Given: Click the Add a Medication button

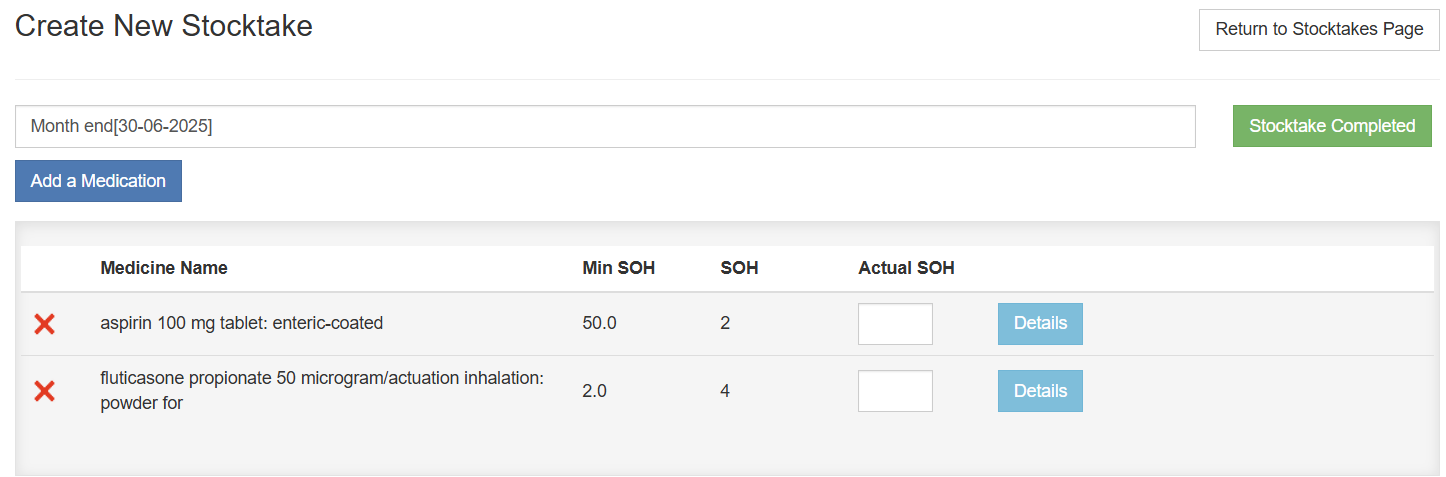Looking at the screenshot, I should (98, 181).
